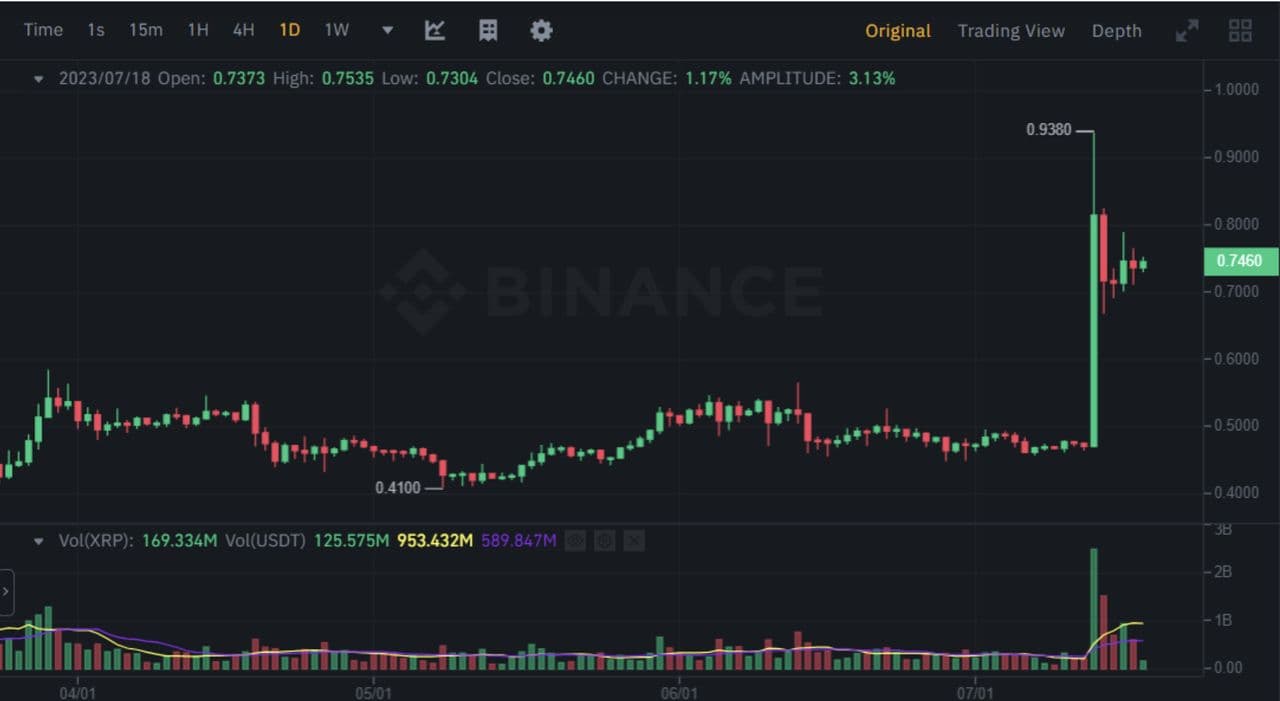Select the 1D candle interval
This screenshot has width=1280, height=701.
(x=289, y=30)
